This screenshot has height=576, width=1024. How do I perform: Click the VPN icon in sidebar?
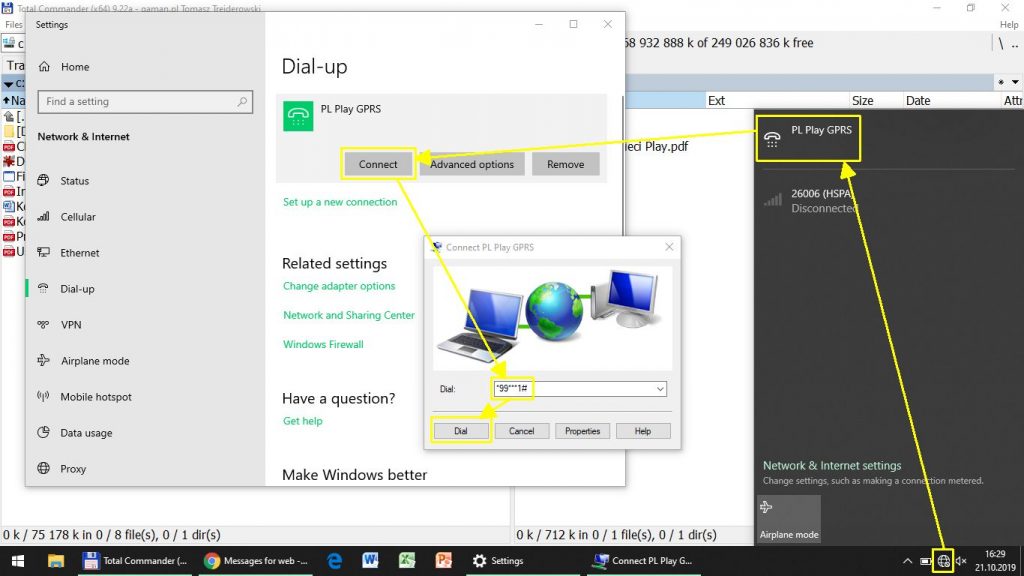[x=43, y=324]
